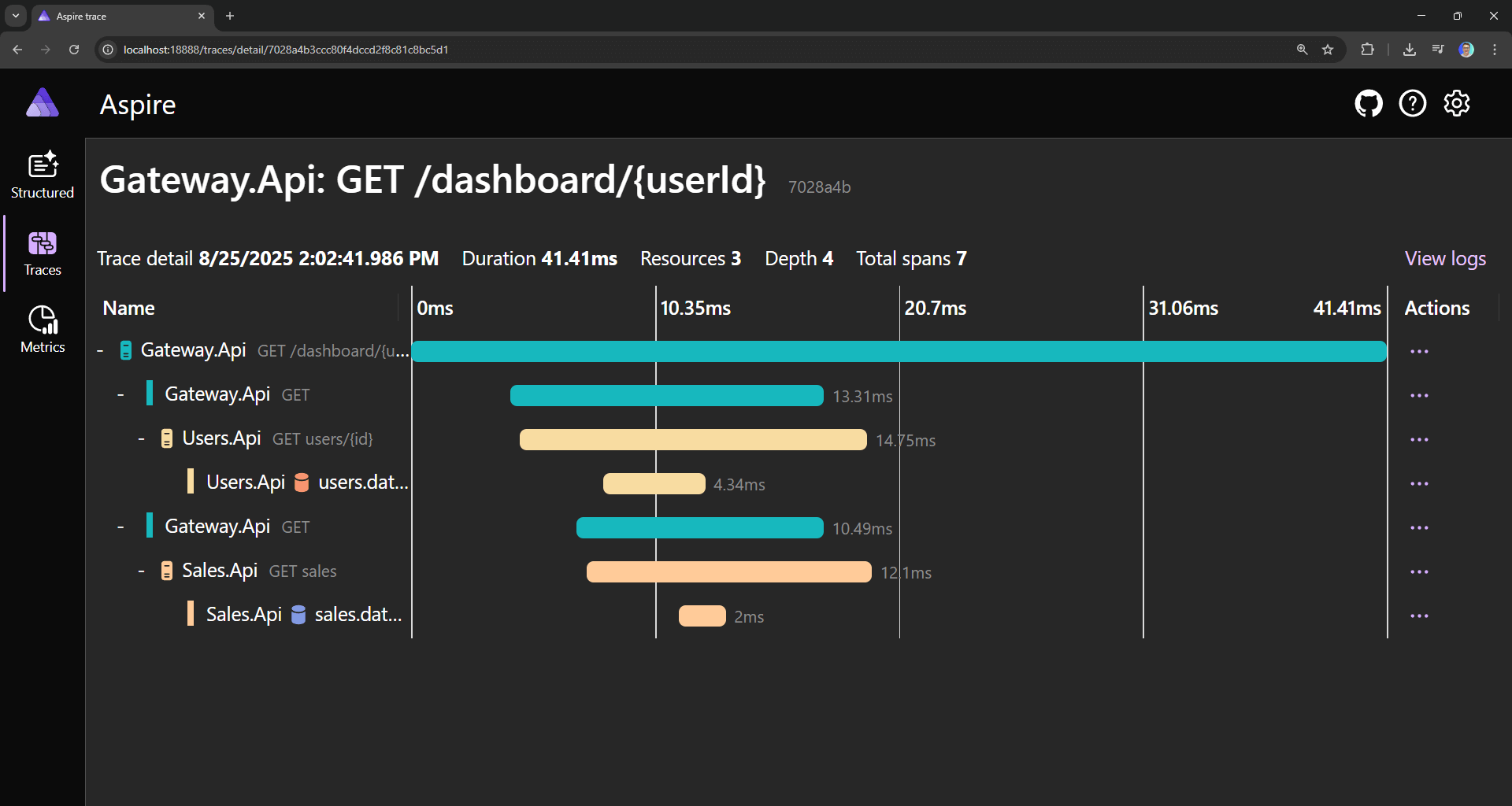The image size is (1512, 806).
Task: Go back with the browser back arrow
Action: [17, 50]
